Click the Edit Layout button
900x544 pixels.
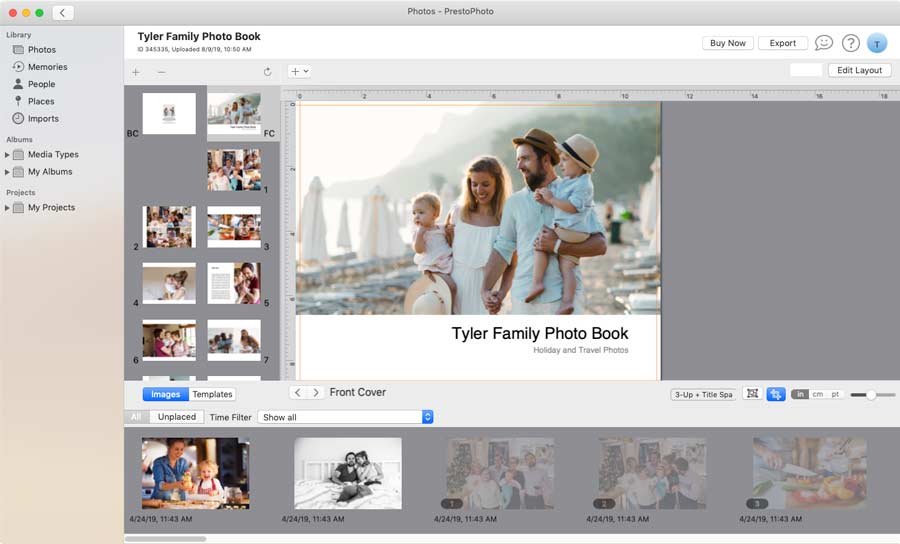click(859, 70)
